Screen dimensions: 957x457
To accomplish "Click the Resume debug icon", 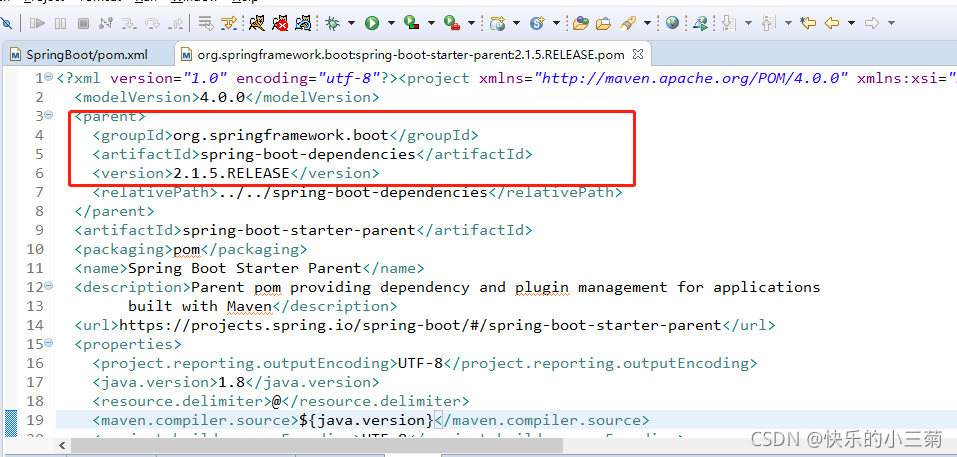I will (37, 23).
